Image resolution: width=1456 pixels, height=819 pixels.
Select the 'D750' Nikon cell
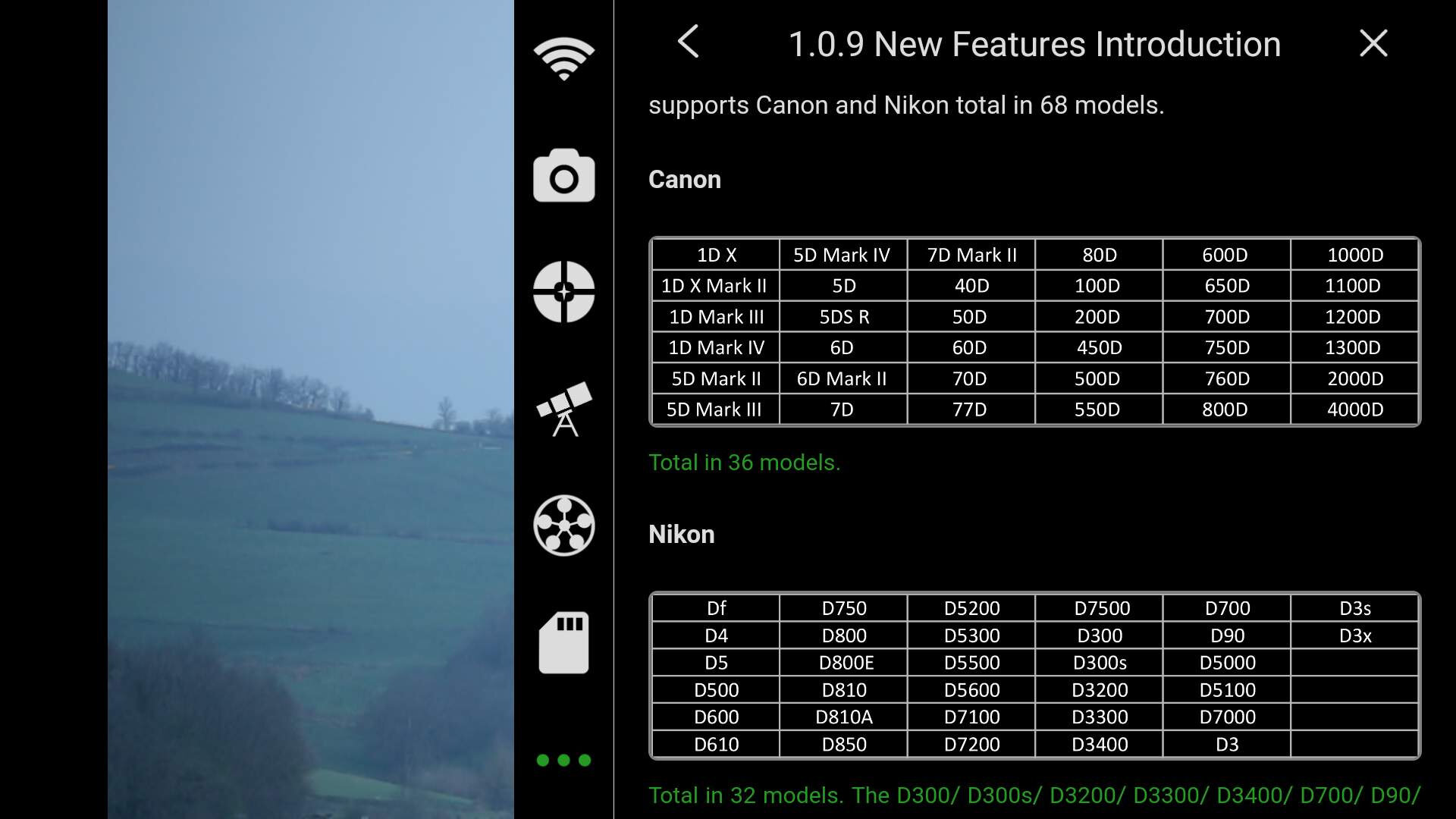click(843, 608)
